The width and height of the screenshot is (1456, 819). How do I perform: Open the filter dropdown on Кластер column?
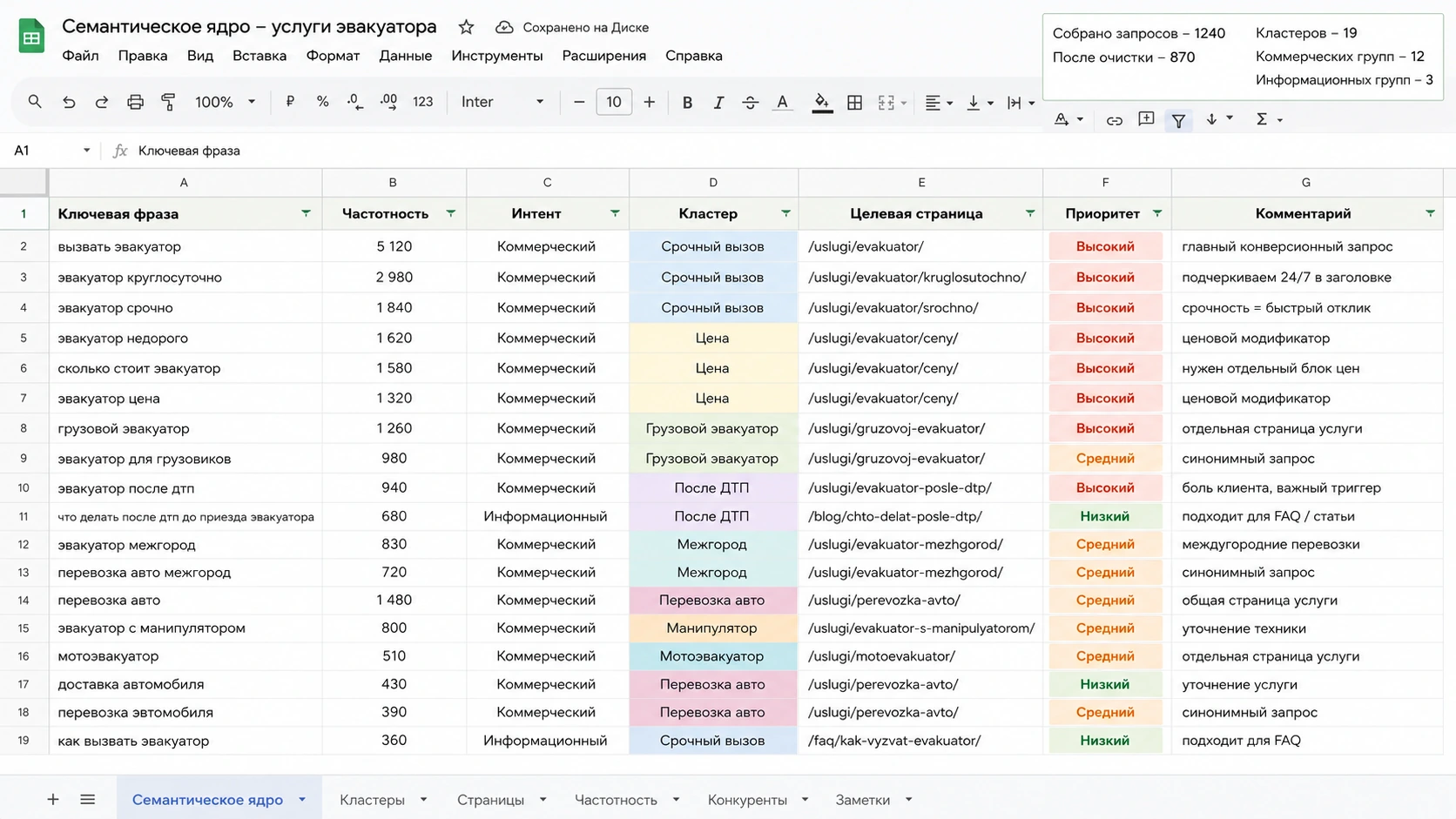click(x=785, y=213)
